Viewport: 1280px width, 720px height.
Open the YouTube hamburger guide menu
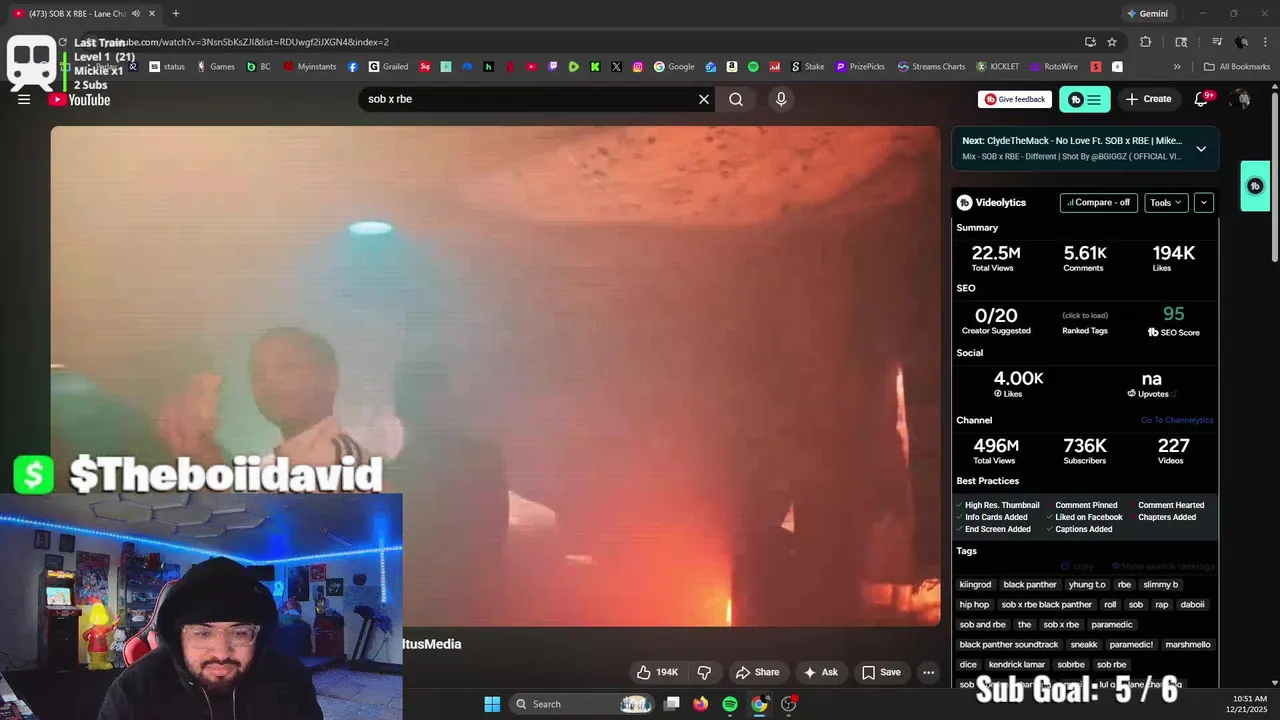[x=24, y=99]
